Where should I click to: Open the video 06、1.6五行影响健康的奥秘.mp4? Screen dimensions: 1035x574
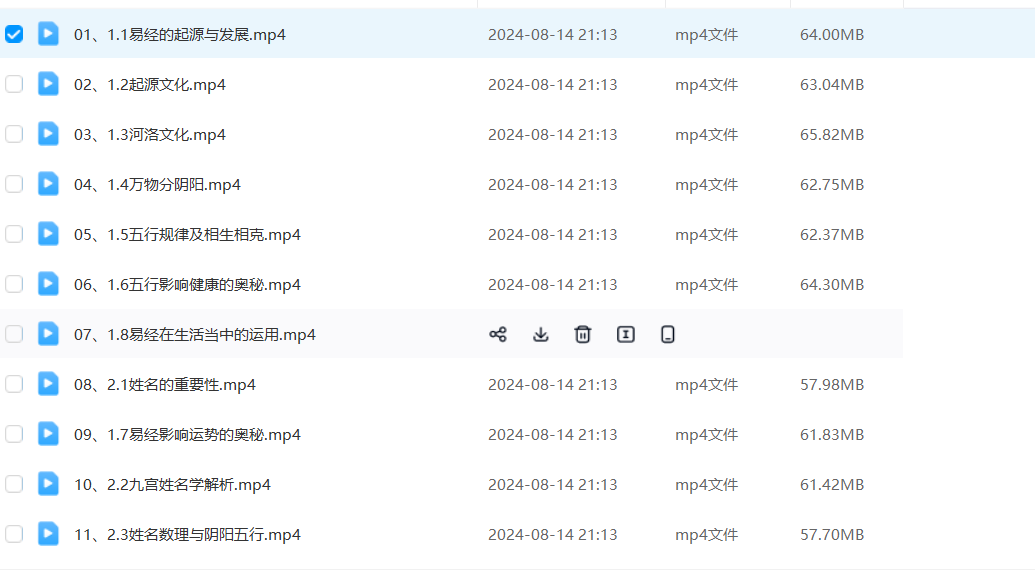point(187,285)
